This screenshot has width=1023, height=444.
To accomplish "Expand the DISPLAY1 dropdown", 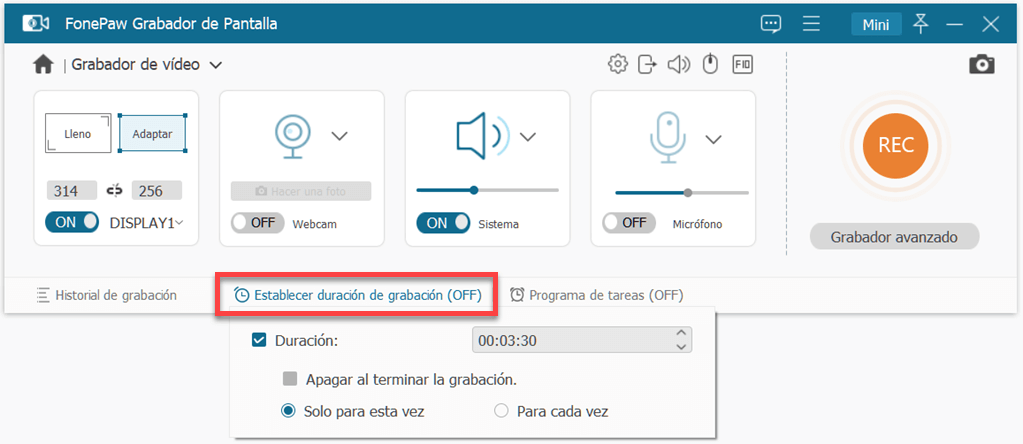I will [x=179, y=222].
